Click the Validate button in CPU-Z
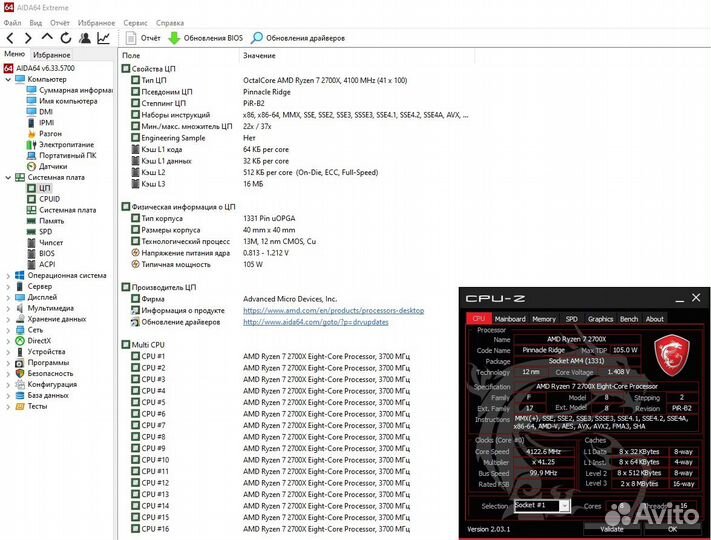 point(612,529)
